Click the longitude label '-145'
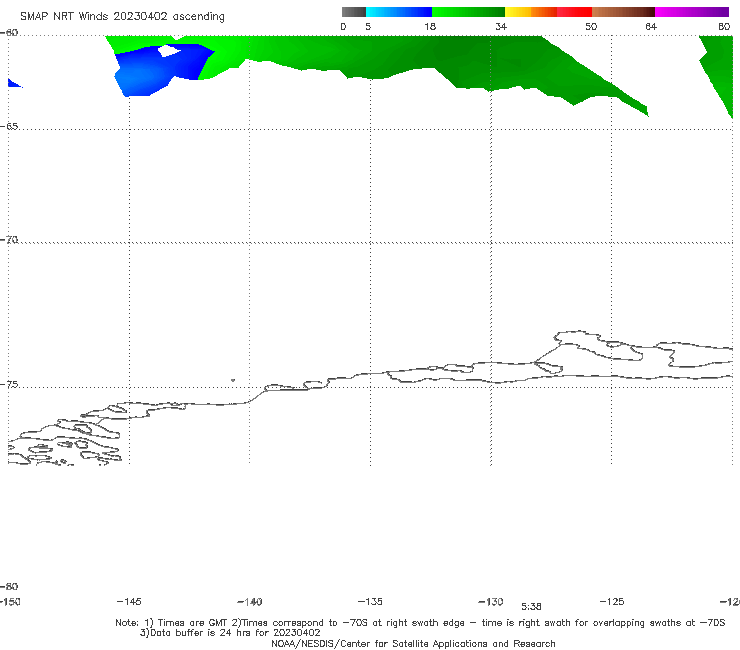The image size is (740, 650). (x=129, y=602)
